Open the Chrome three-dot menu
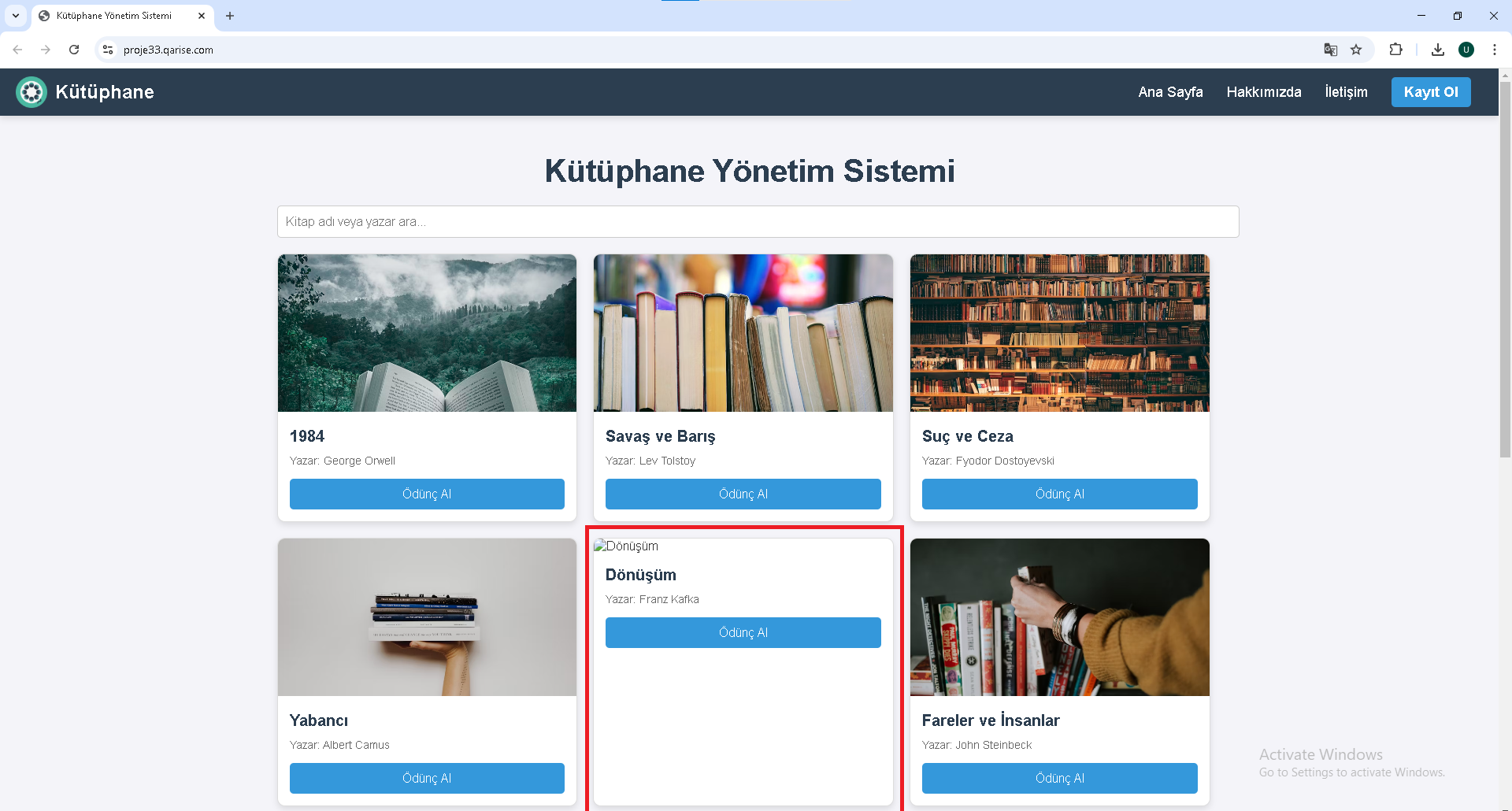 click(1495, 50)
